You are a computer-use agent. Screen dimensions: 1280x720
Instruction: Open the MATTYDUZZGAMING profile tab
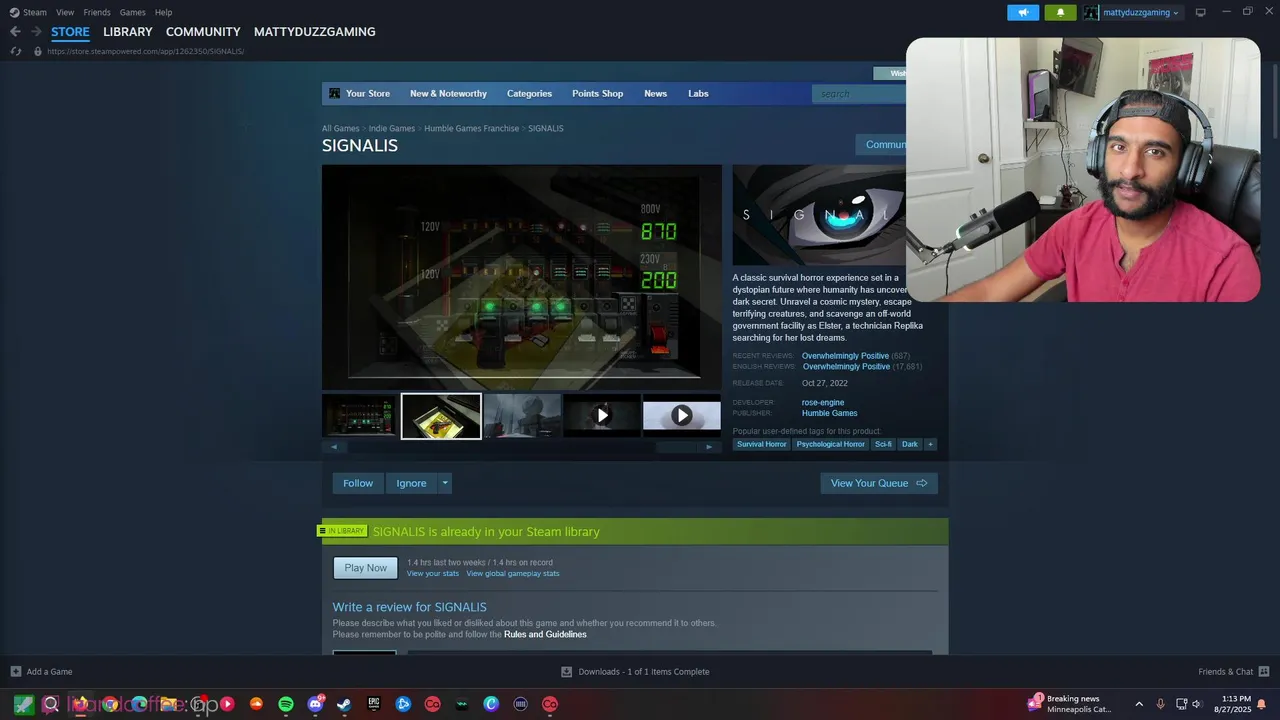pos(315,32)
